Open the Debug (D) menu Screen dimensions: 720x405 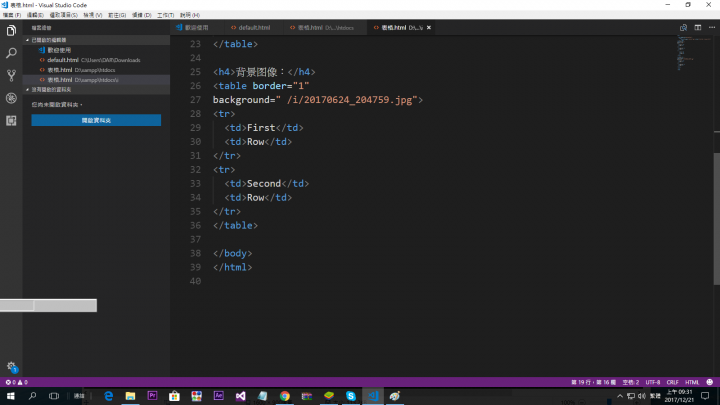tap(141, 15)
